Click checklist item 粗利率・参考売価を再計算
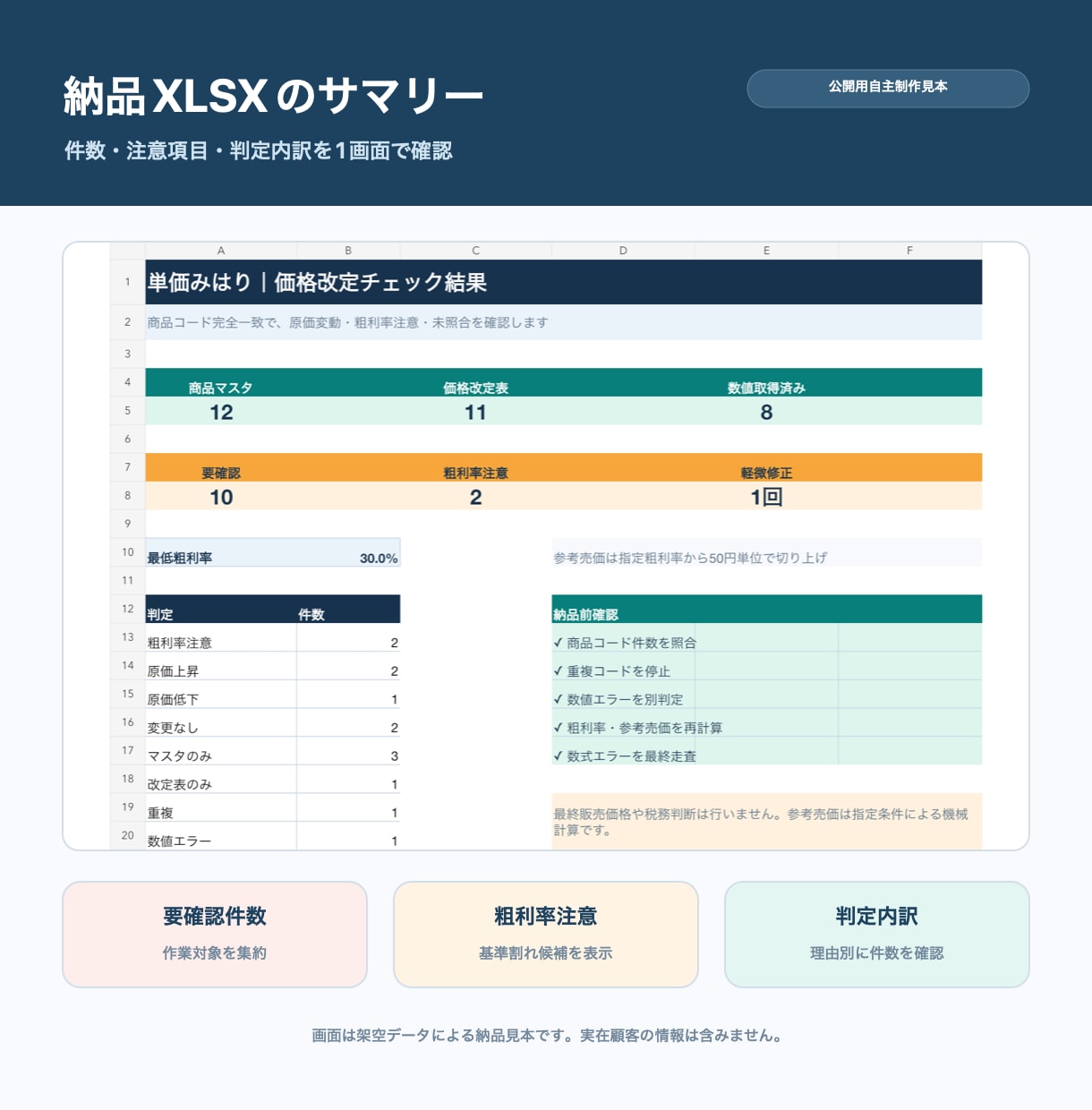 tap(637, 728)
